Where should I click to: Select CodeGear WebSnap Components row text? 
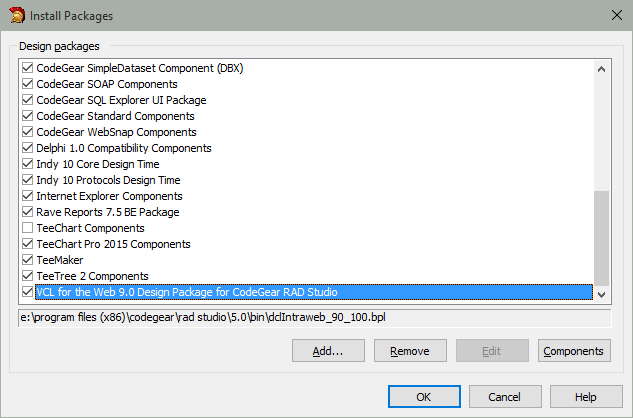pyautogui.click(x=116, y=132)
